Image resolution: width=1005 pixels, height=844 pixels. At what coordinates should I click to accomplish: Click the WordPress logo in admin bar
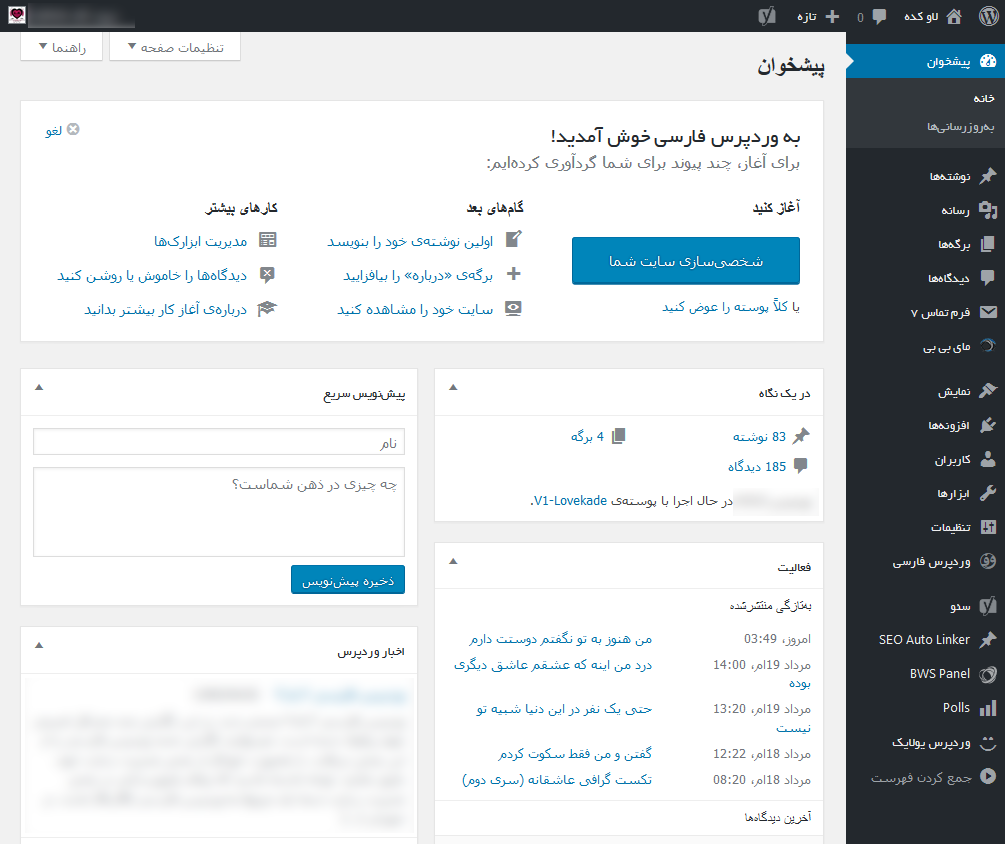(988, 16)
